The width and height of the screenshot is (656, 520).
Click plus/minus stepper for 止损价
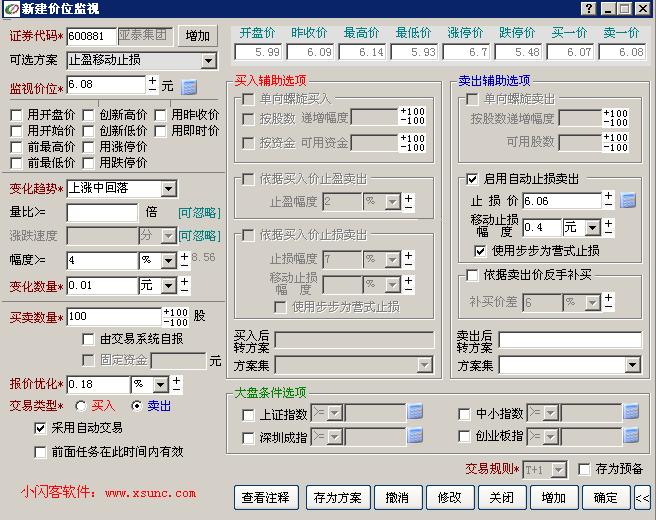608,200
